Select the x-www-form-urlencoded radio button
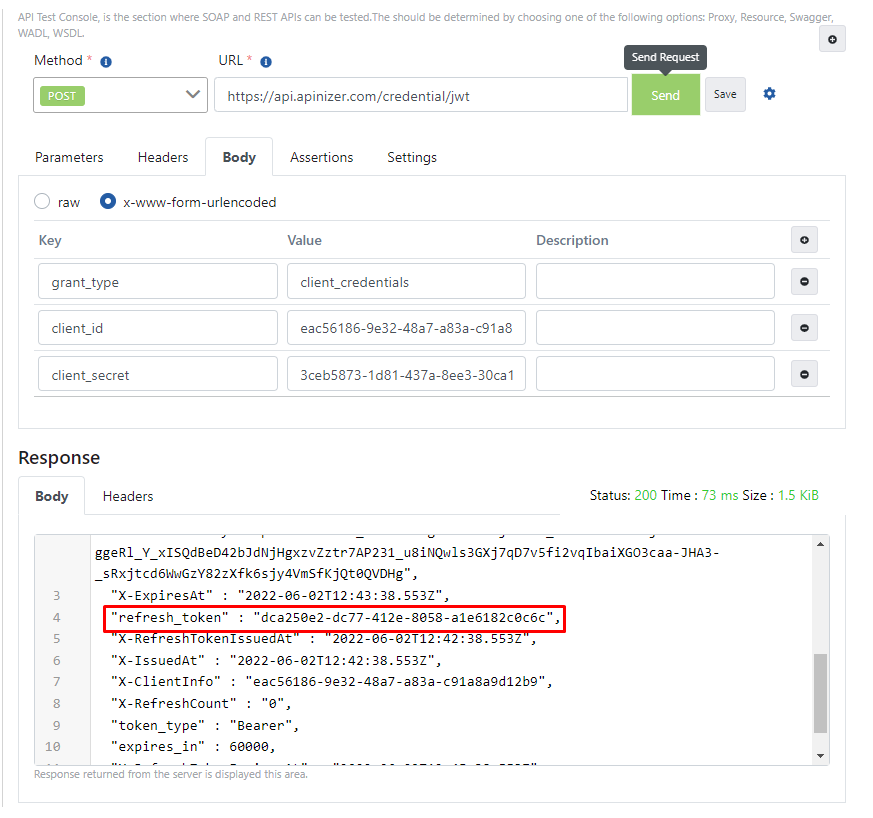Image resolution: width=873 pixels, height=818 pixels. click(x=107, y=201)
